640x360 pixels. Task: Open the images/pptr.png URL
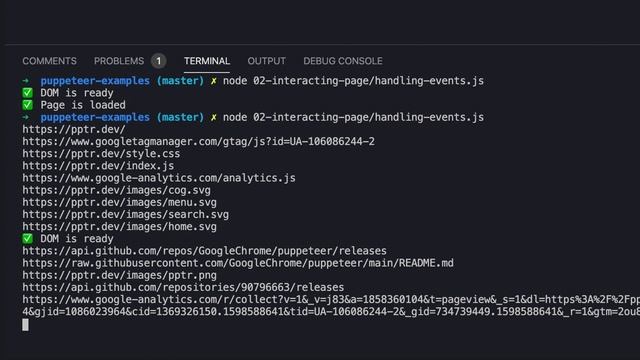[x=119, y=276]
